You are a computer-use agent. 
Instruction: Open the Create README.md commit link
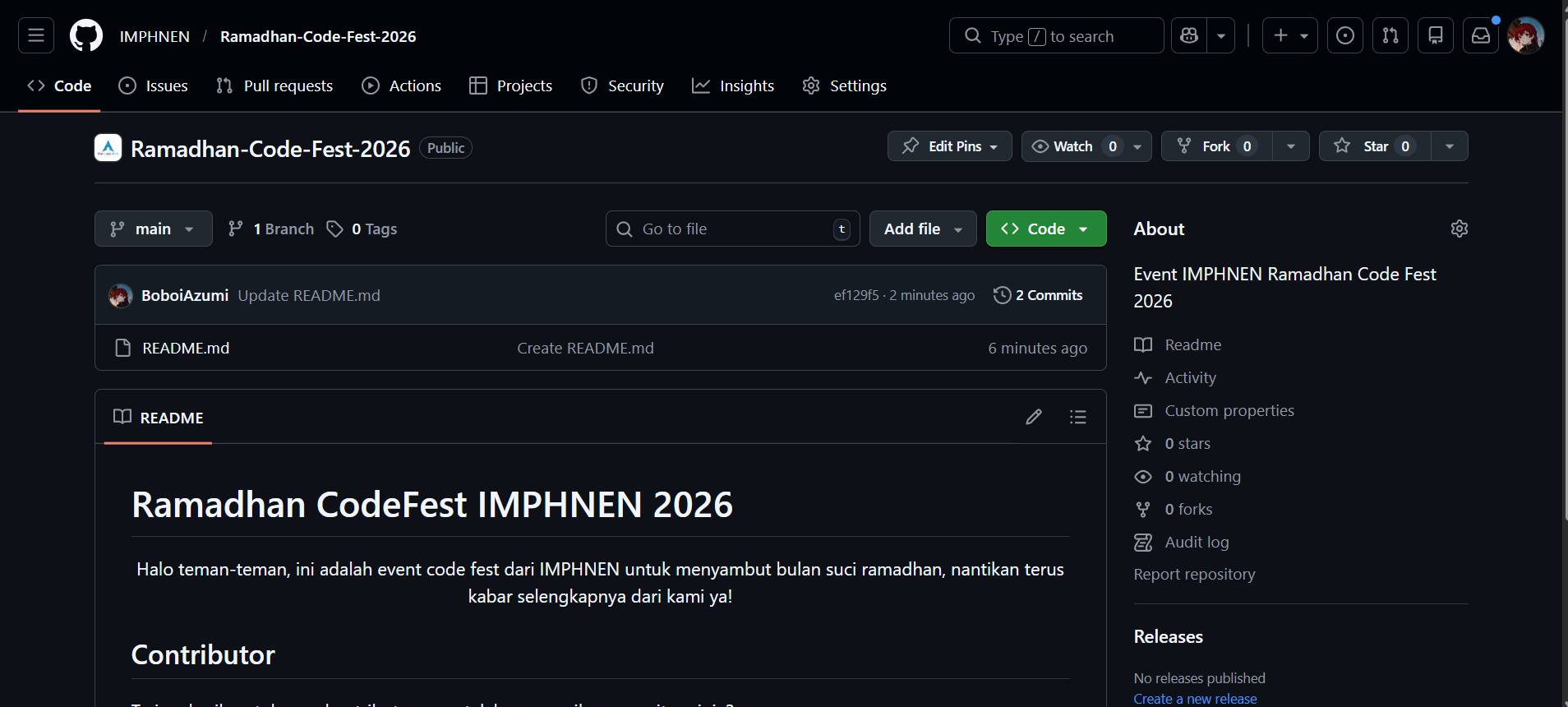click(585, 348)
